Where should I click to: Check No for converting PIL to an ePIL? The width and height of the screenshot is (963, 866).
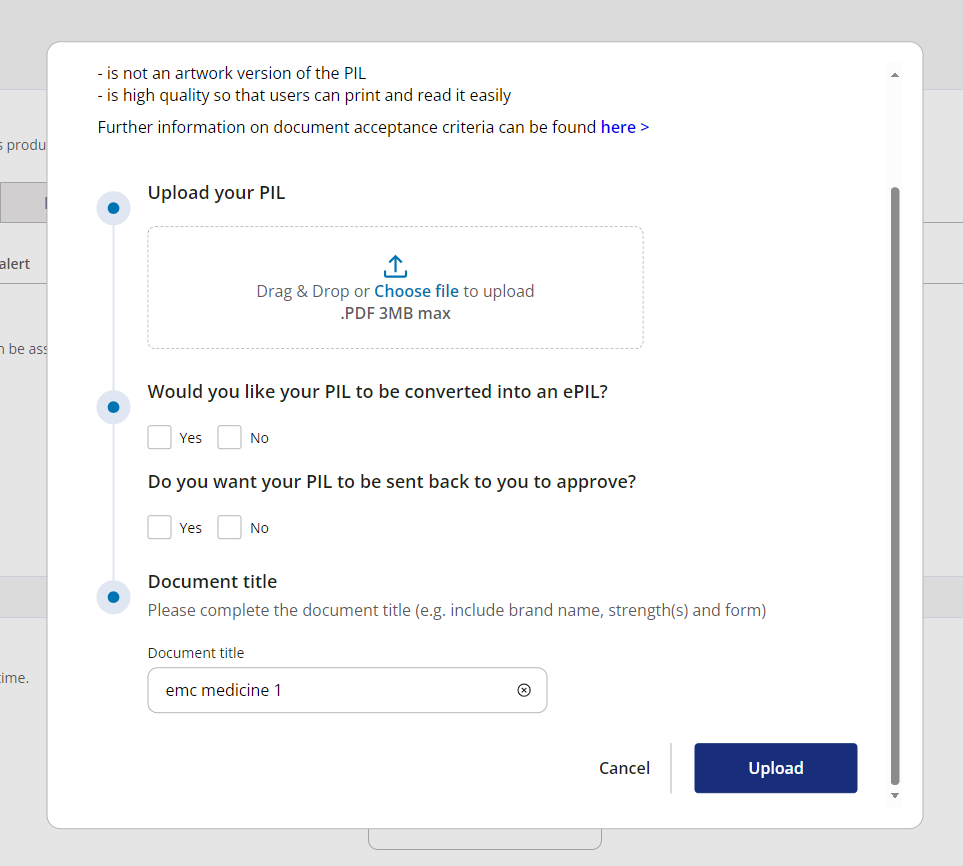pyautogui.click(x=229, y=437)
